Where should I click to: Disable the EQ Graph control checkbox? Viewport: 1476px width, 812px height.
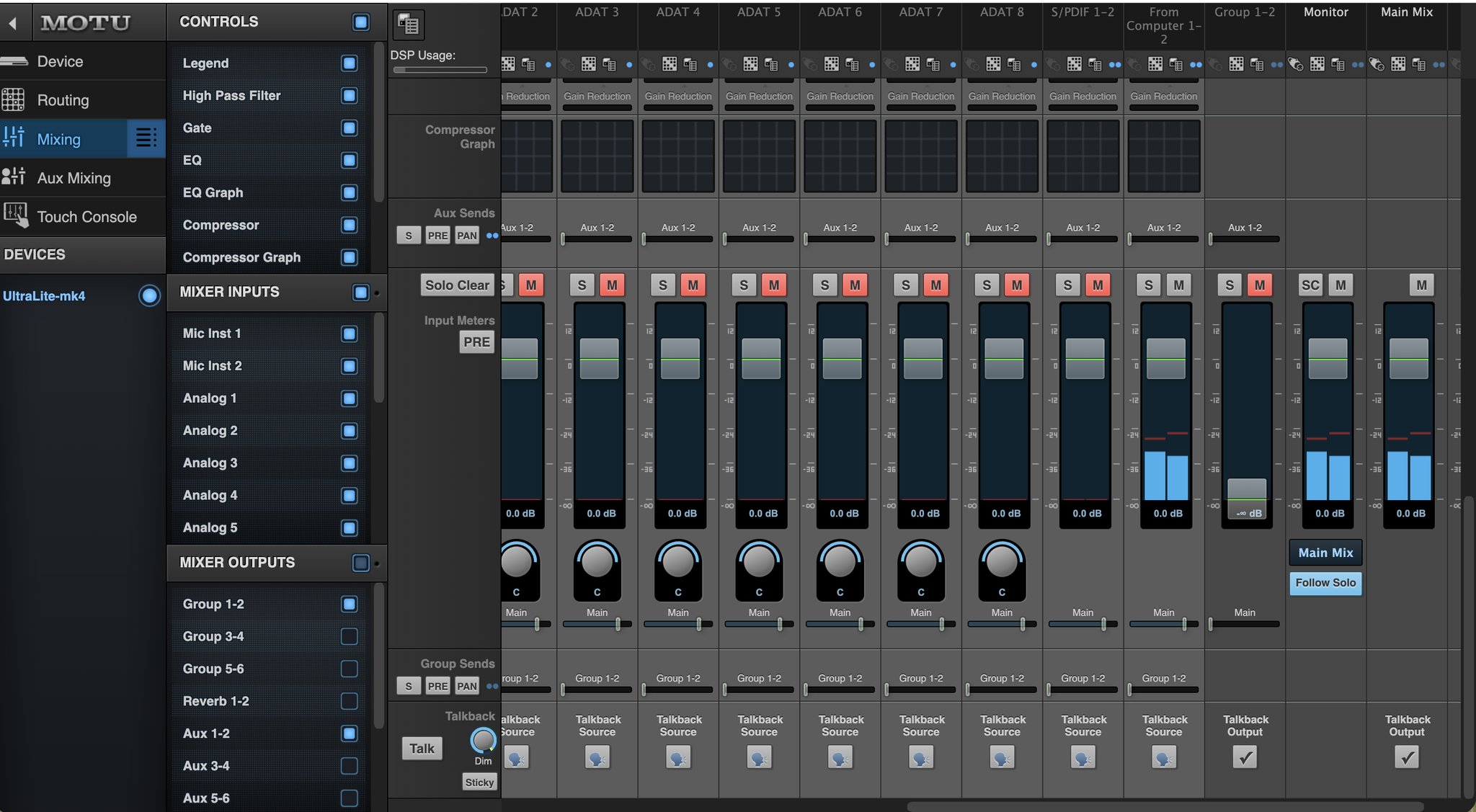tap(349, 192)
